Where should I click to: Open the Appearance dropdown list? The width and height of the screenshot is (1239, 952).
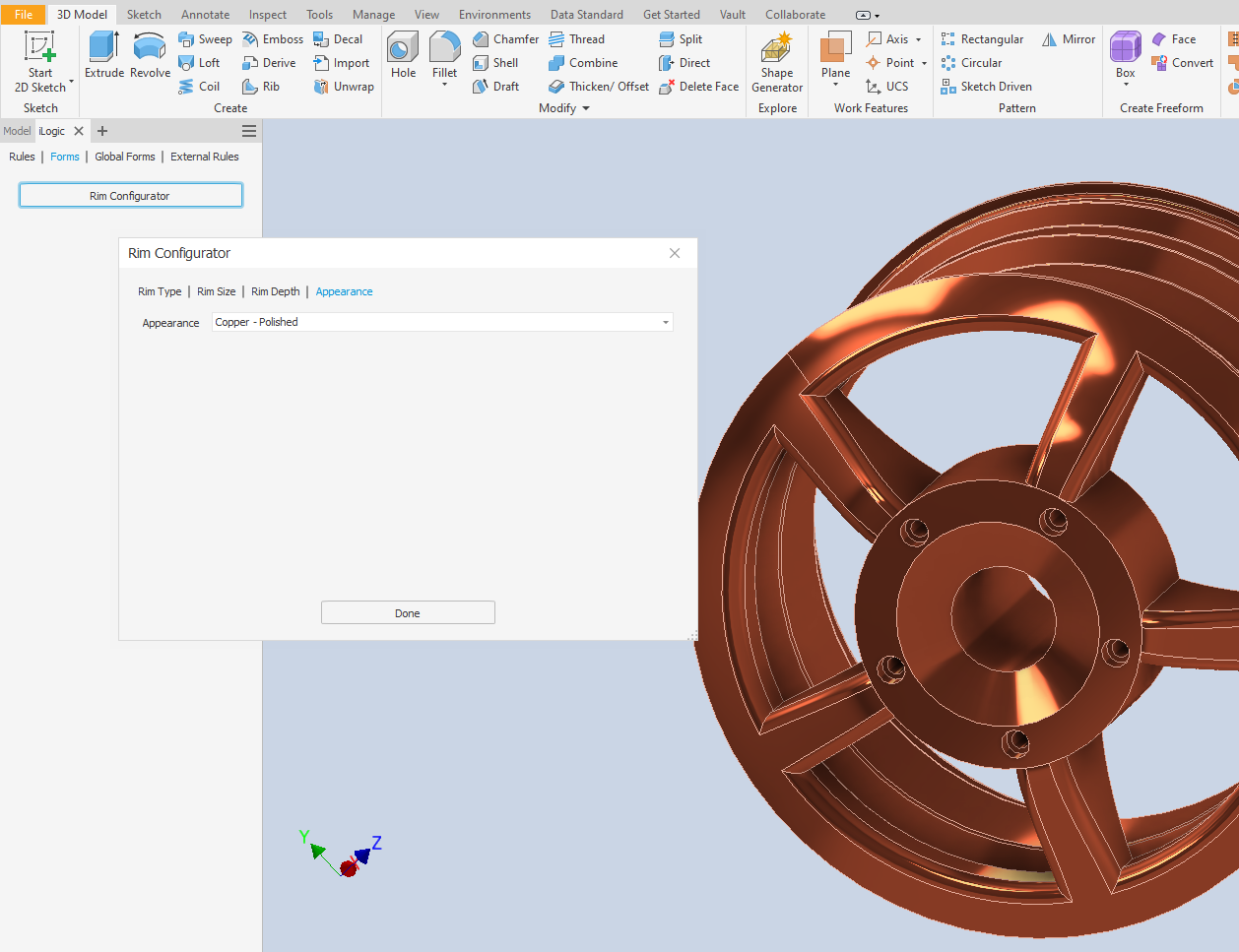pos(666,323)
